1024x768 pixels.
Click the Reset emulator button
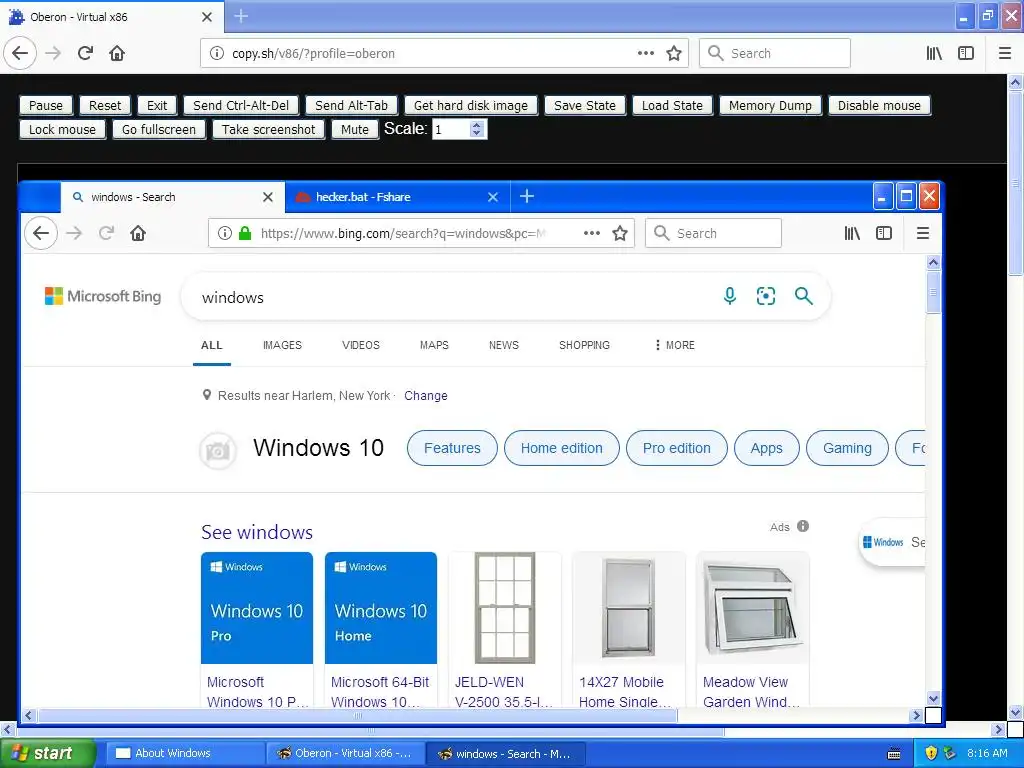coord(105,105)
